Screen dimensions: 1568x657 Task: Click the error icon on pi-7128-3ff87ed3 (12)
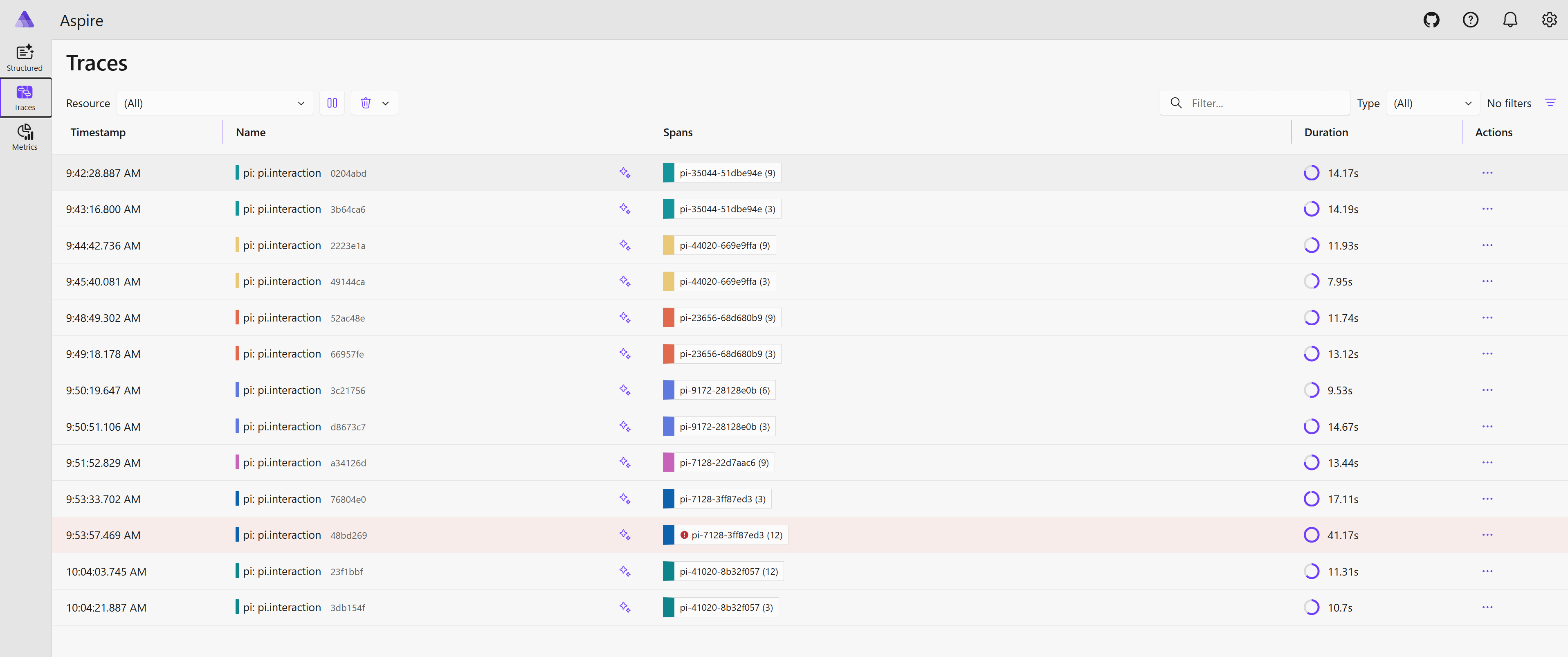[x=684, y=535]
